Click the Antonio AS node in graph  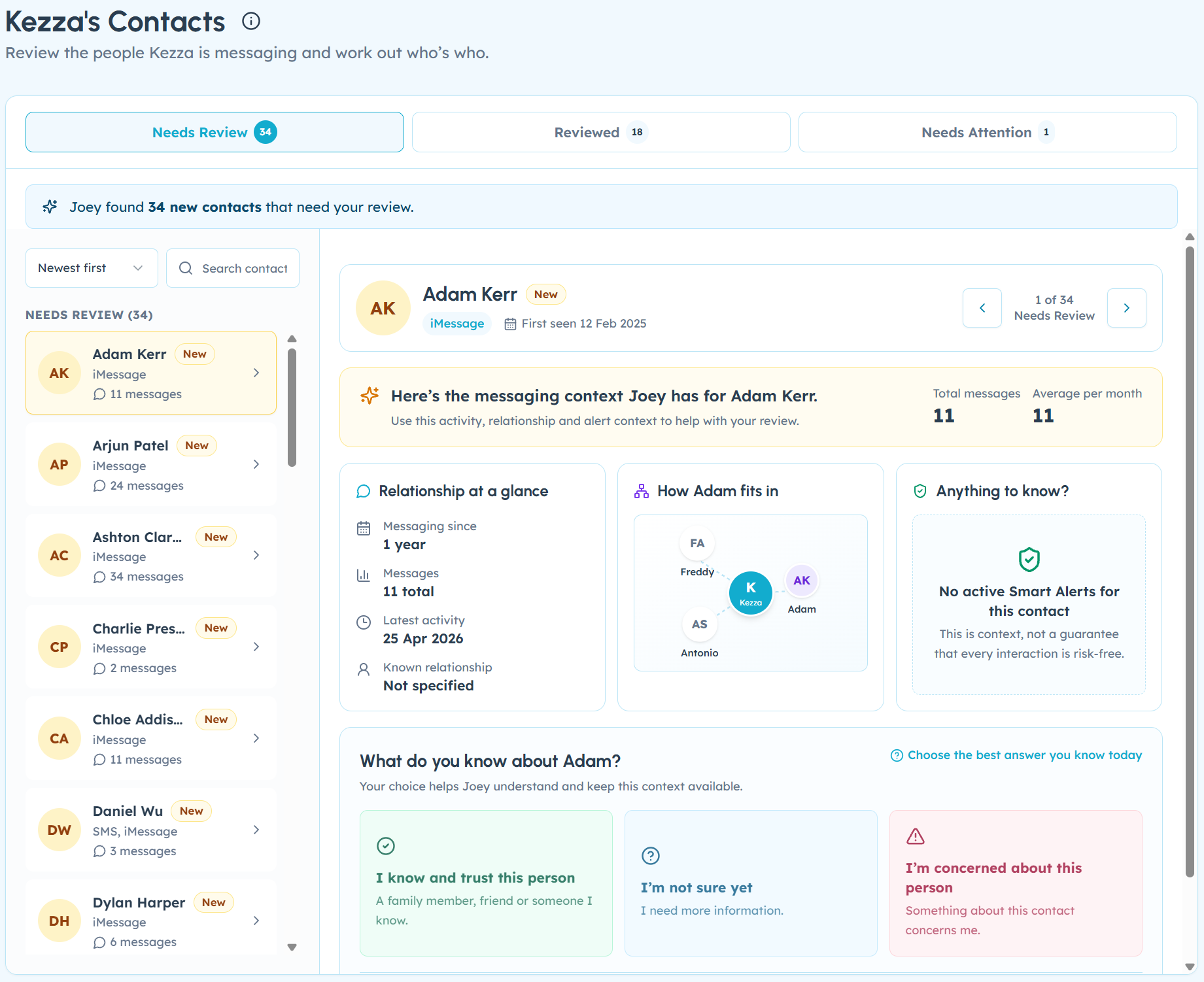[x=699, y=624]
